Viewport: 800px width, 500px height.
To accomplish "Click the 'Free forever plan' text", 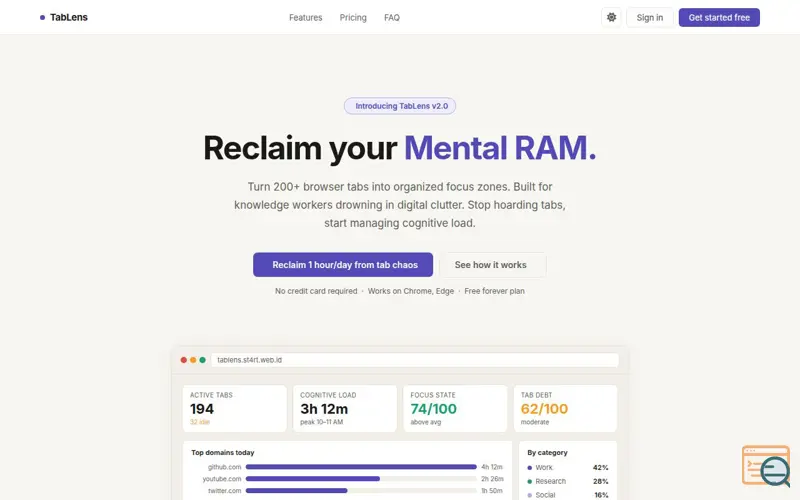I will click(494, 291).
